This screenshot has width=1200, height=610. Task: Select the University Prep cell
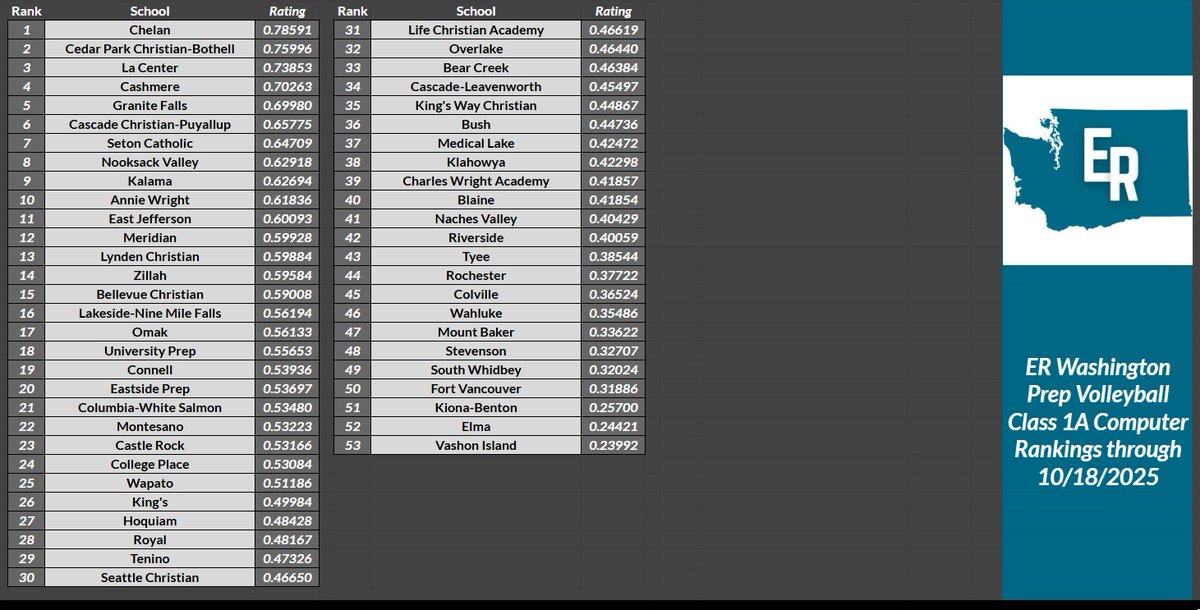[150, 352]
